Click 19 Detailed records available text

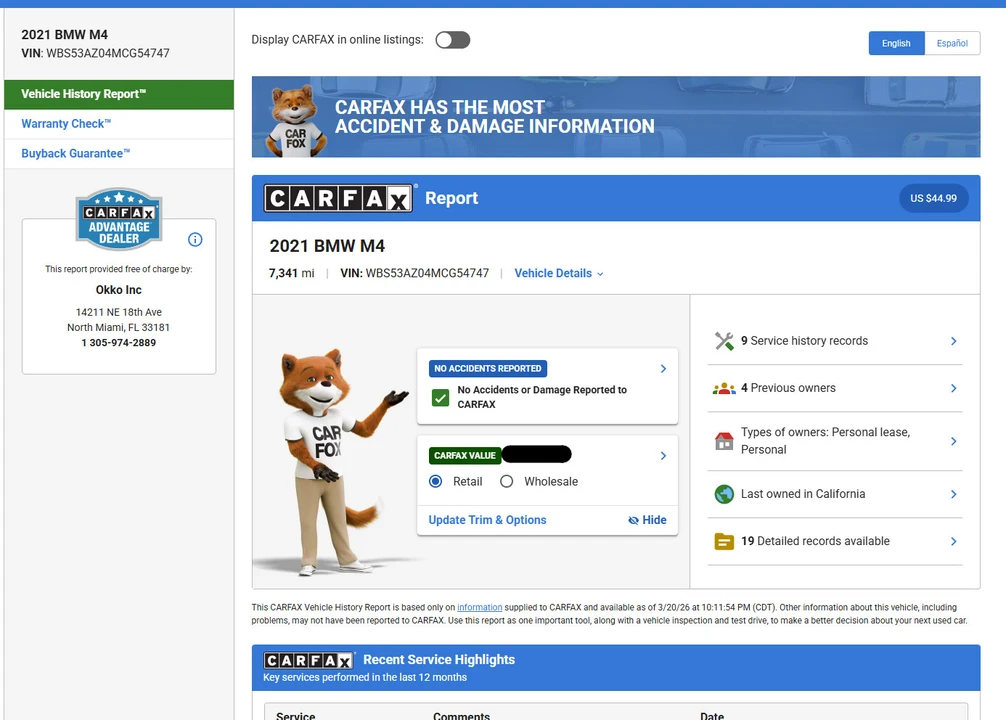(815, 542)
